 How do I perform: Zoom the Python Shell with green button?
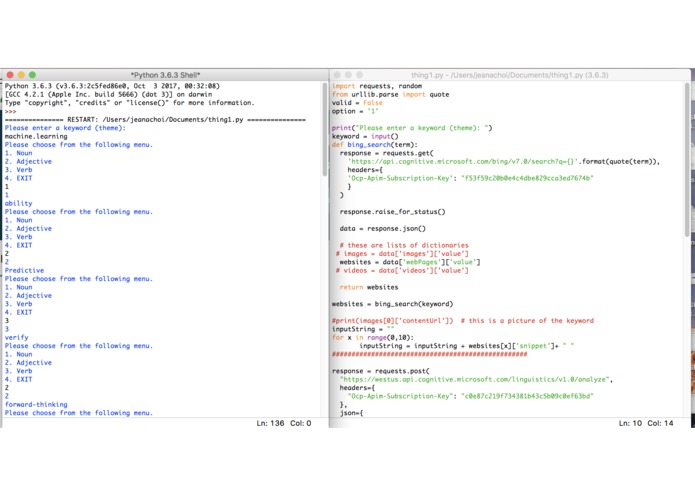pos(32,75)
